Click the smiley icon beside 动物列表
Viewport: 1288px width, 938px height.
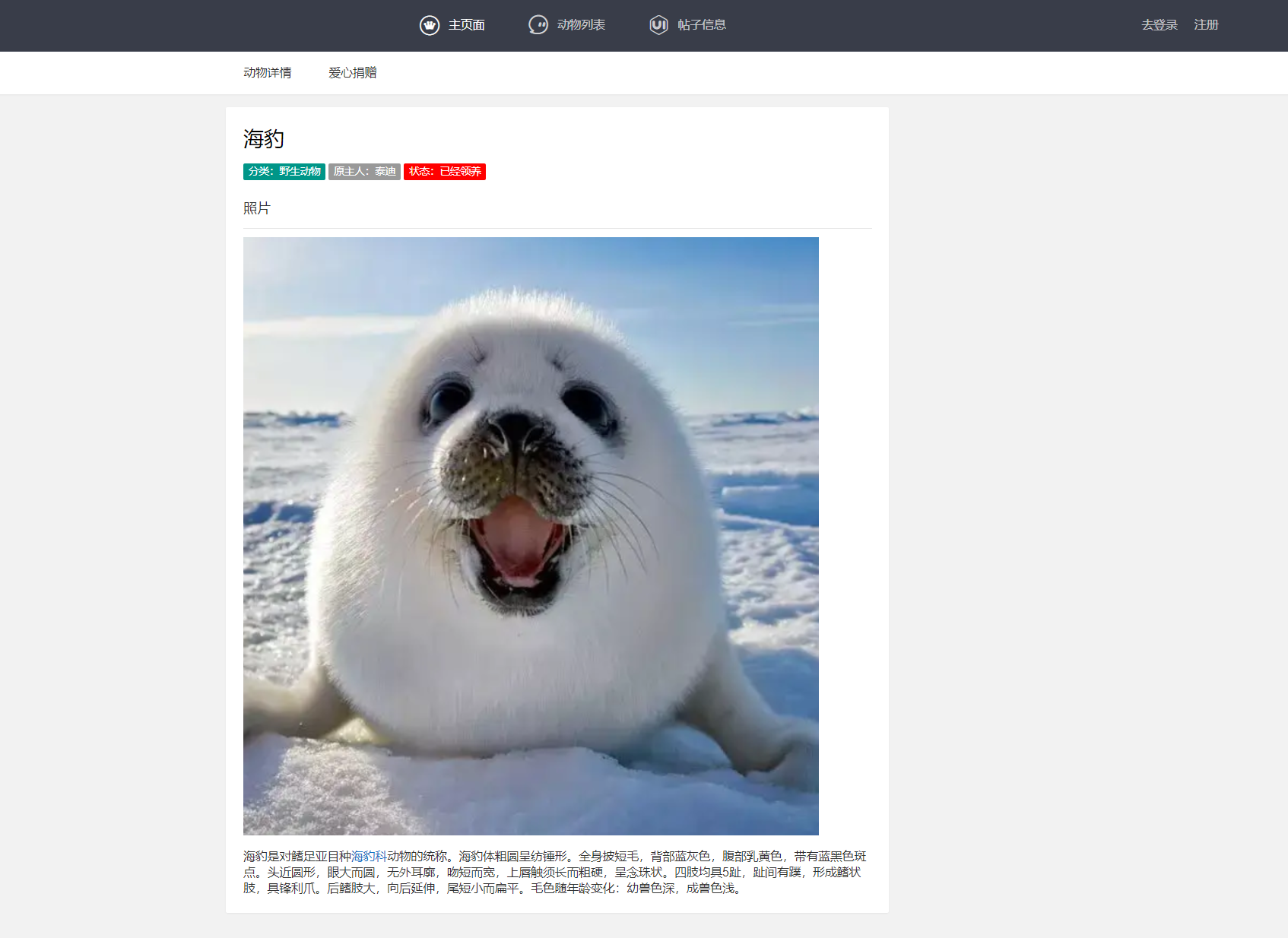(538, 25)
